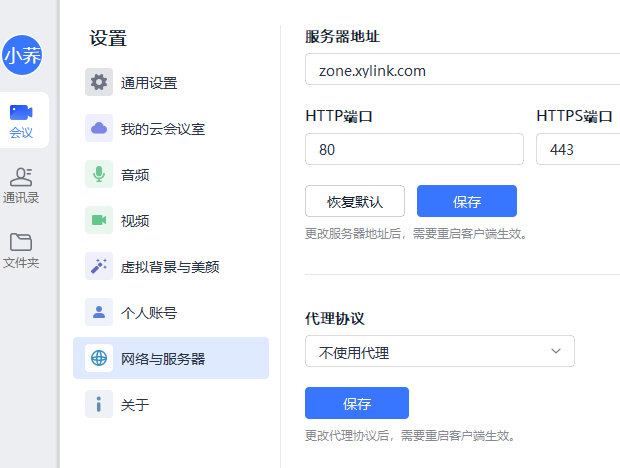Save the proxy protocol setting
The image size is (620, 468).
click(x=357, y=404)
